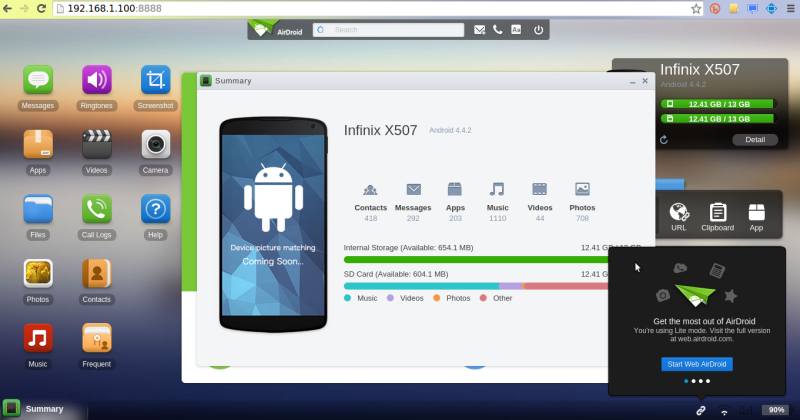The width and height of the screenshot is (800, 420).
Task: Click the Music legend color dot
Action: click(x=347, y=298)
